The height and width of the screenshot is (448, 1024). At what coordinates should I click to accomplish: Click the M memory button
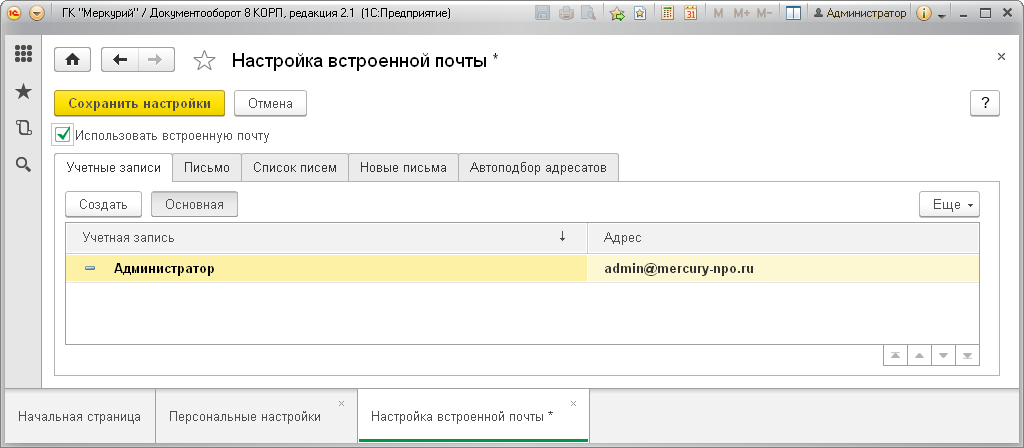718,13
